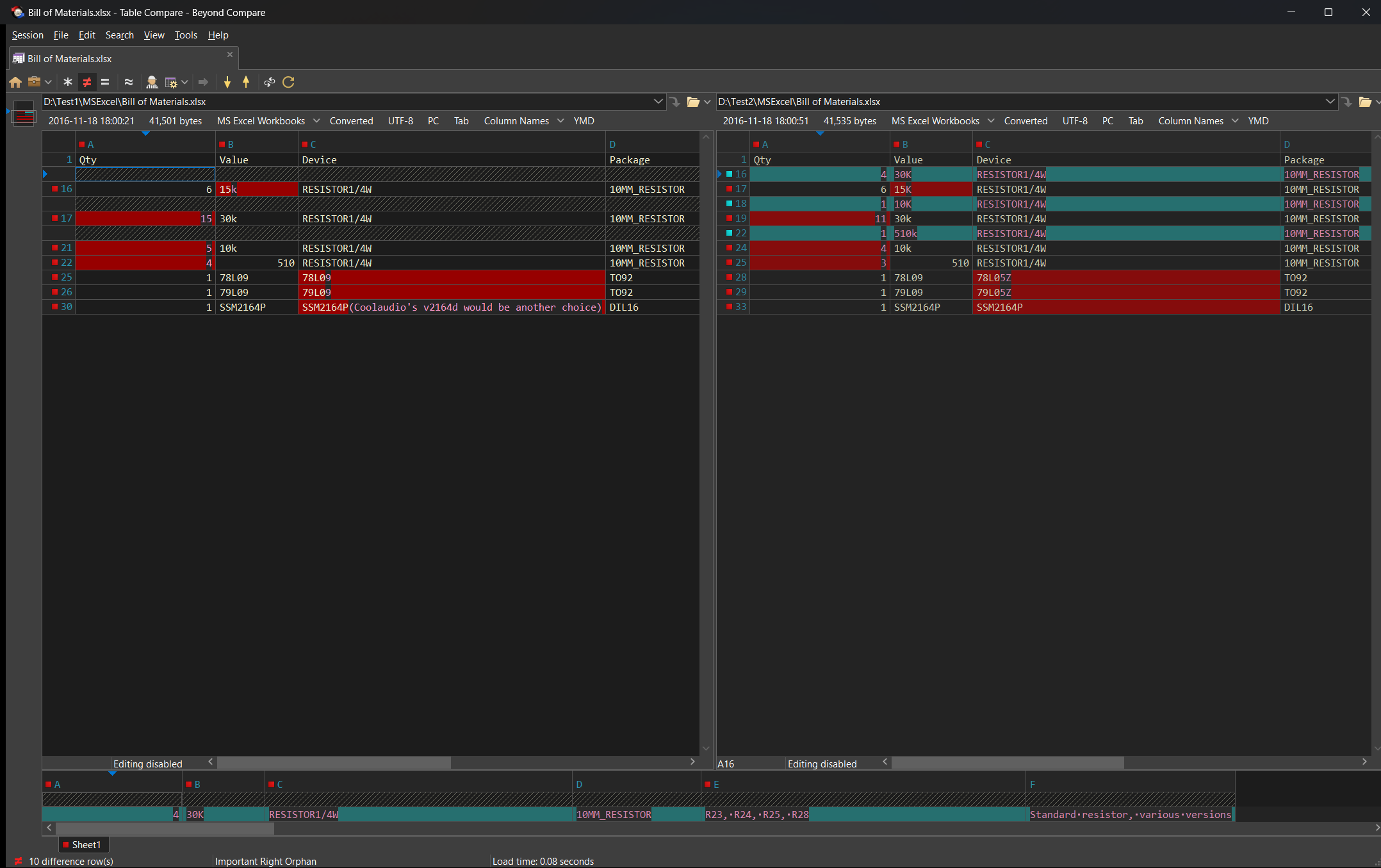This screenshot has width=1381, height=868.
Task: Select the Bill of Materials.xlsx session tab
Action: point(124,58)
